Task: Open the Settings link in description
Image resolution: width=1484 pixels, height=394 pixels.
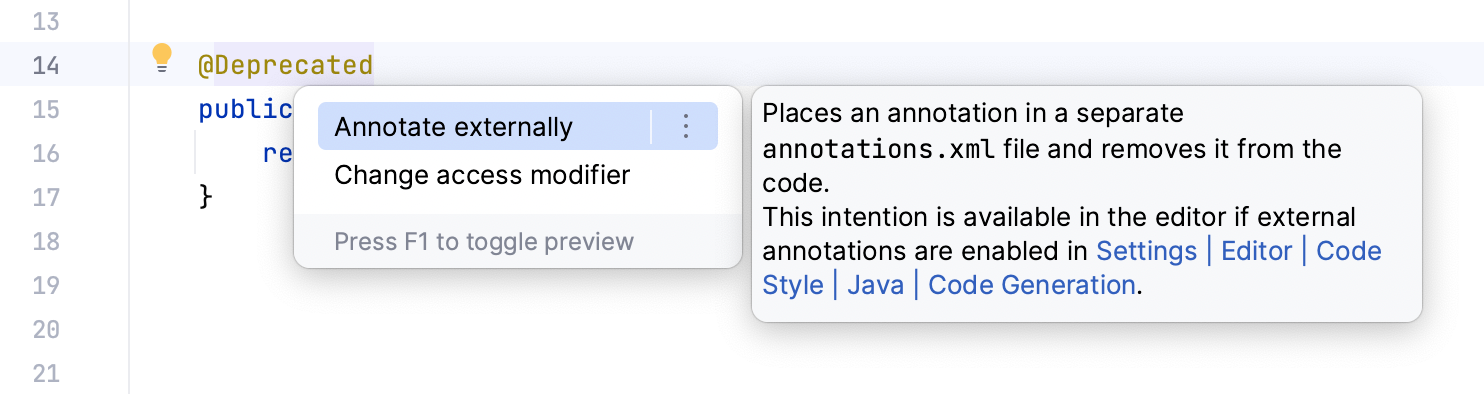Action: click(1146, 250)
